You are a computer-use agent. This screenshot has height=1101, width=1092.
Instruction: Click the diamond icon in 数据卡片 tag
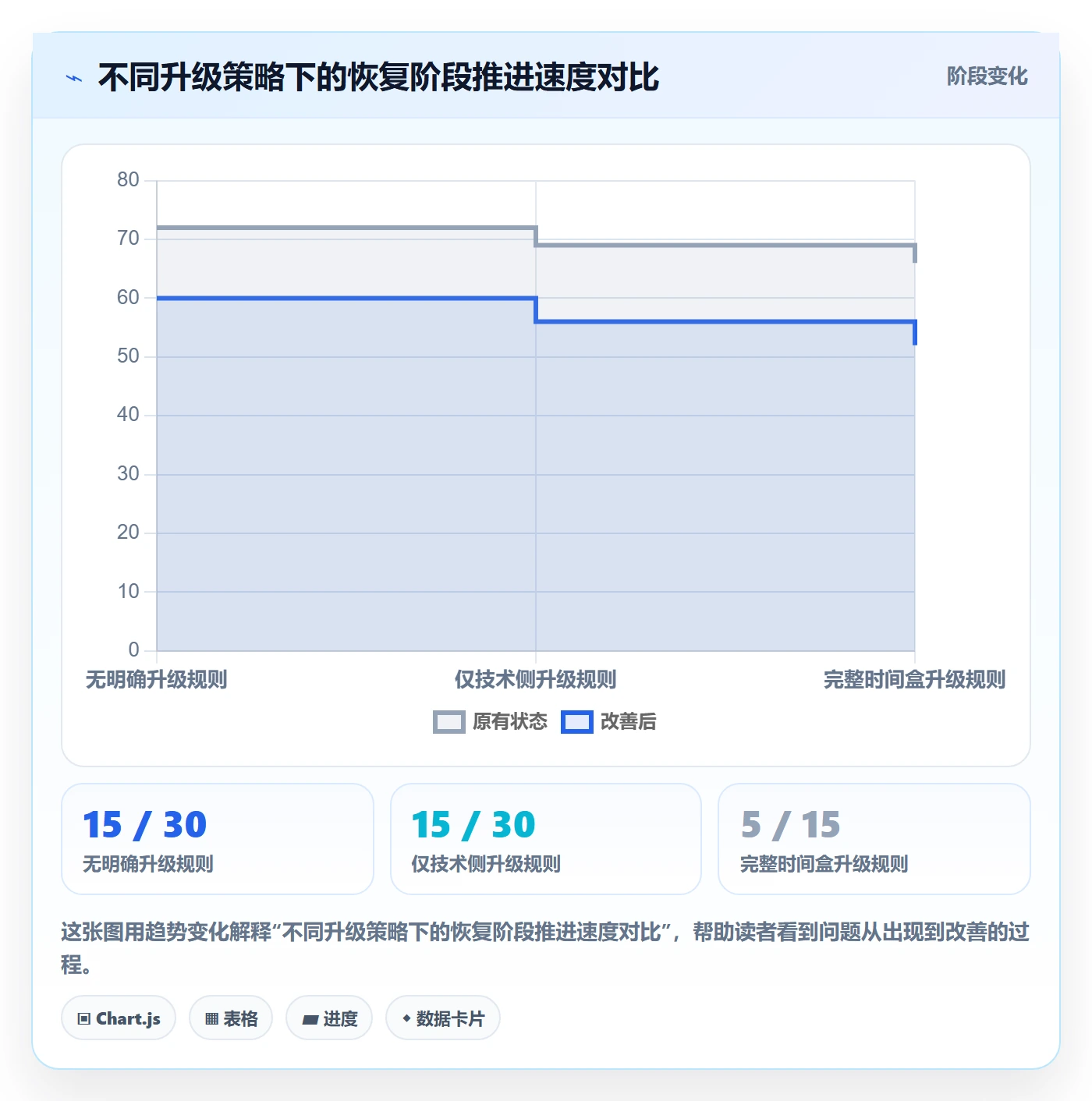(x=406, y=1018)
